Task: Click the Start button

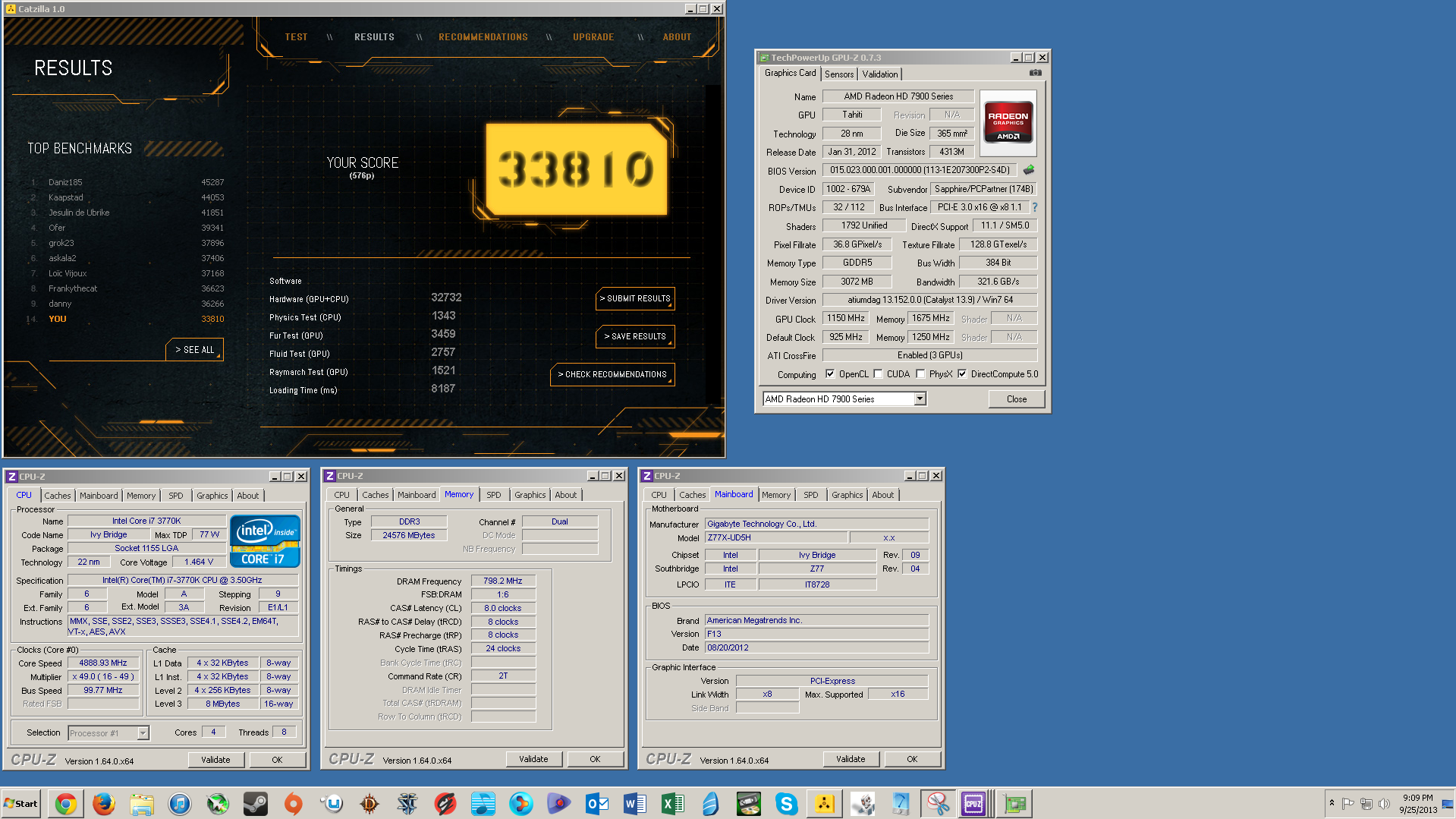Action: coord(21,804)
